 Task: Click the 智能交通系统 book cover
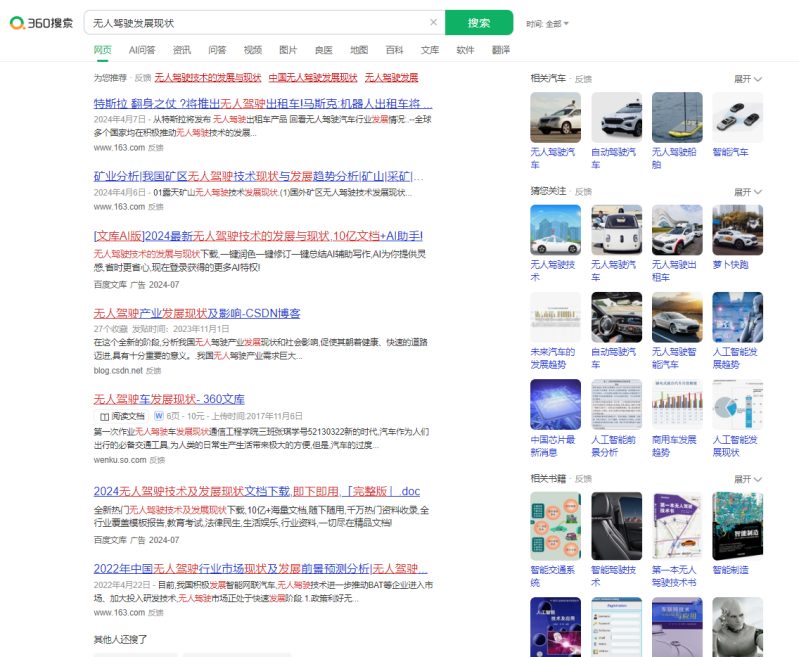tap(555, 526)
